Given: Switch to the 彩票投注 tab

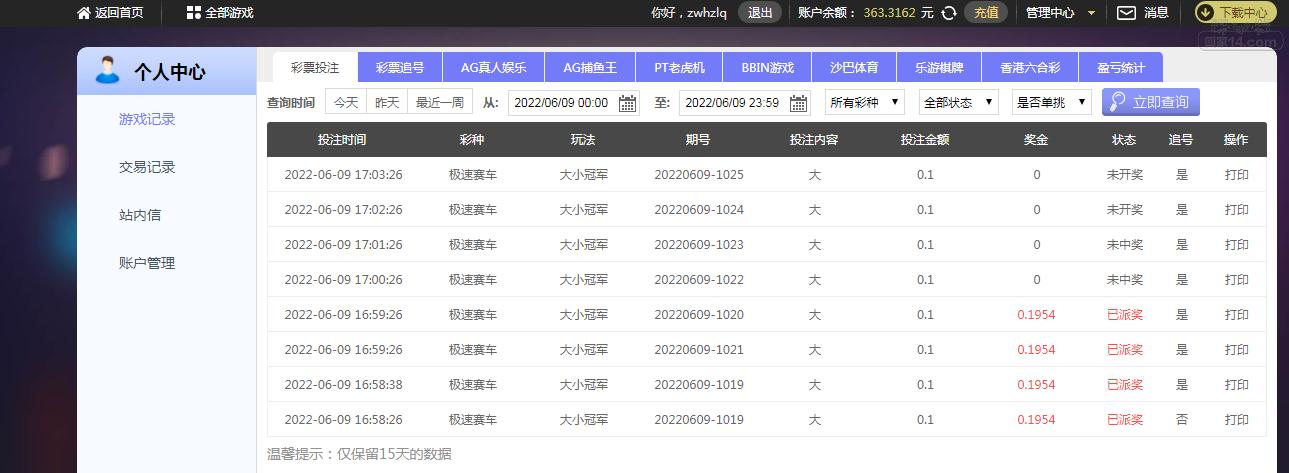Looking at the screenshot, I should click(315, 68).
